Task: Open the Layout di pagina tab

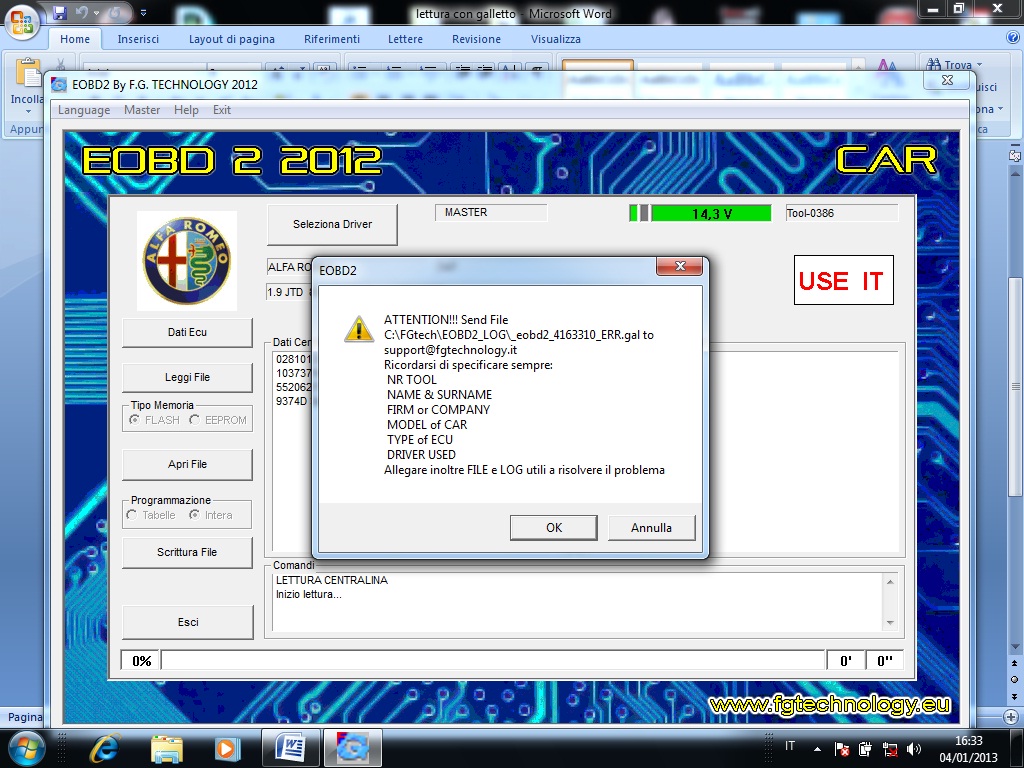Action: tap(232, 39)
